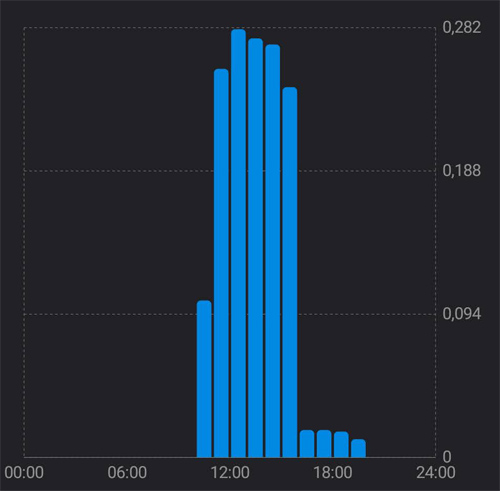The width and height of the screenshot is (500, 491).
Task: Click the 24:00 time label
Action: tap(436, 473)
